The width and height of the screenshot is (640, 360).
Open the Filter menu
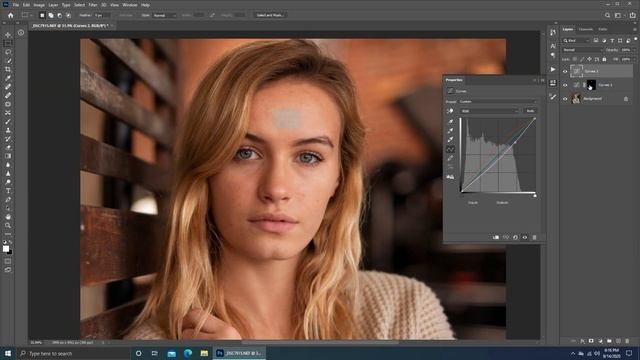tap(93, 5)
